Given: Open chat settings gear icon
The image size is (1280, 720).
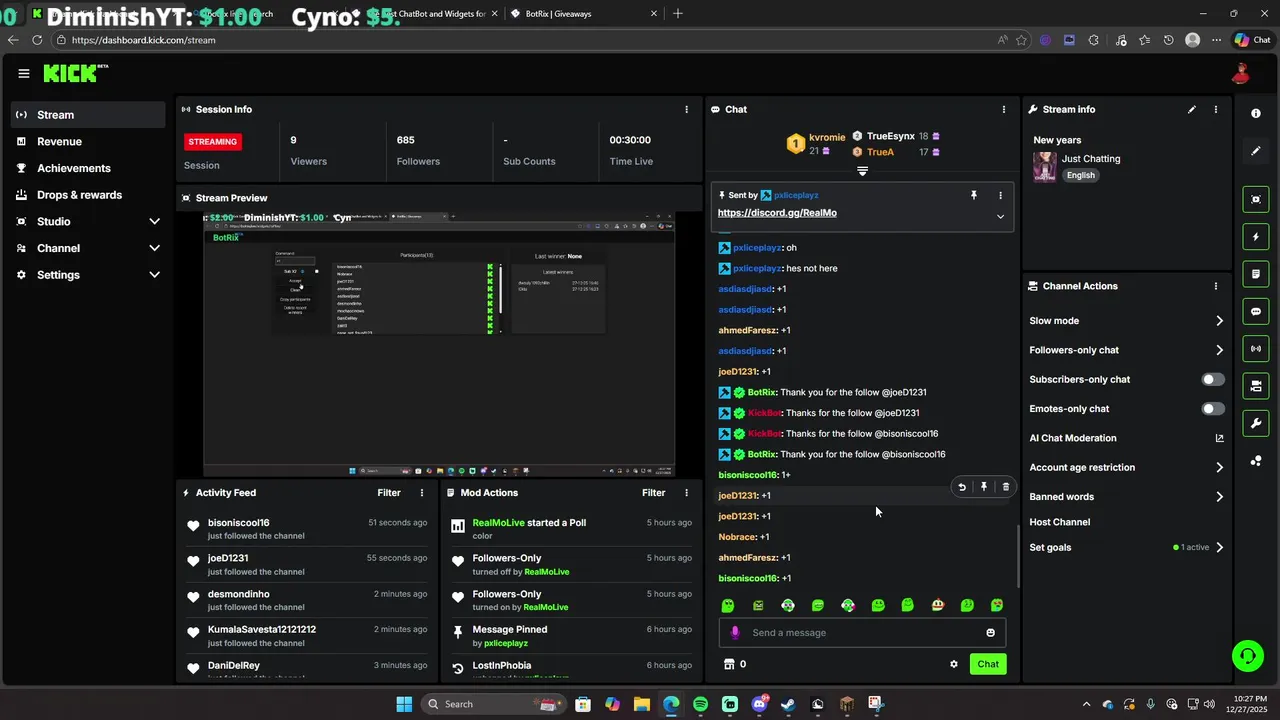Looking at the screenshot, I should click(954, 664).
